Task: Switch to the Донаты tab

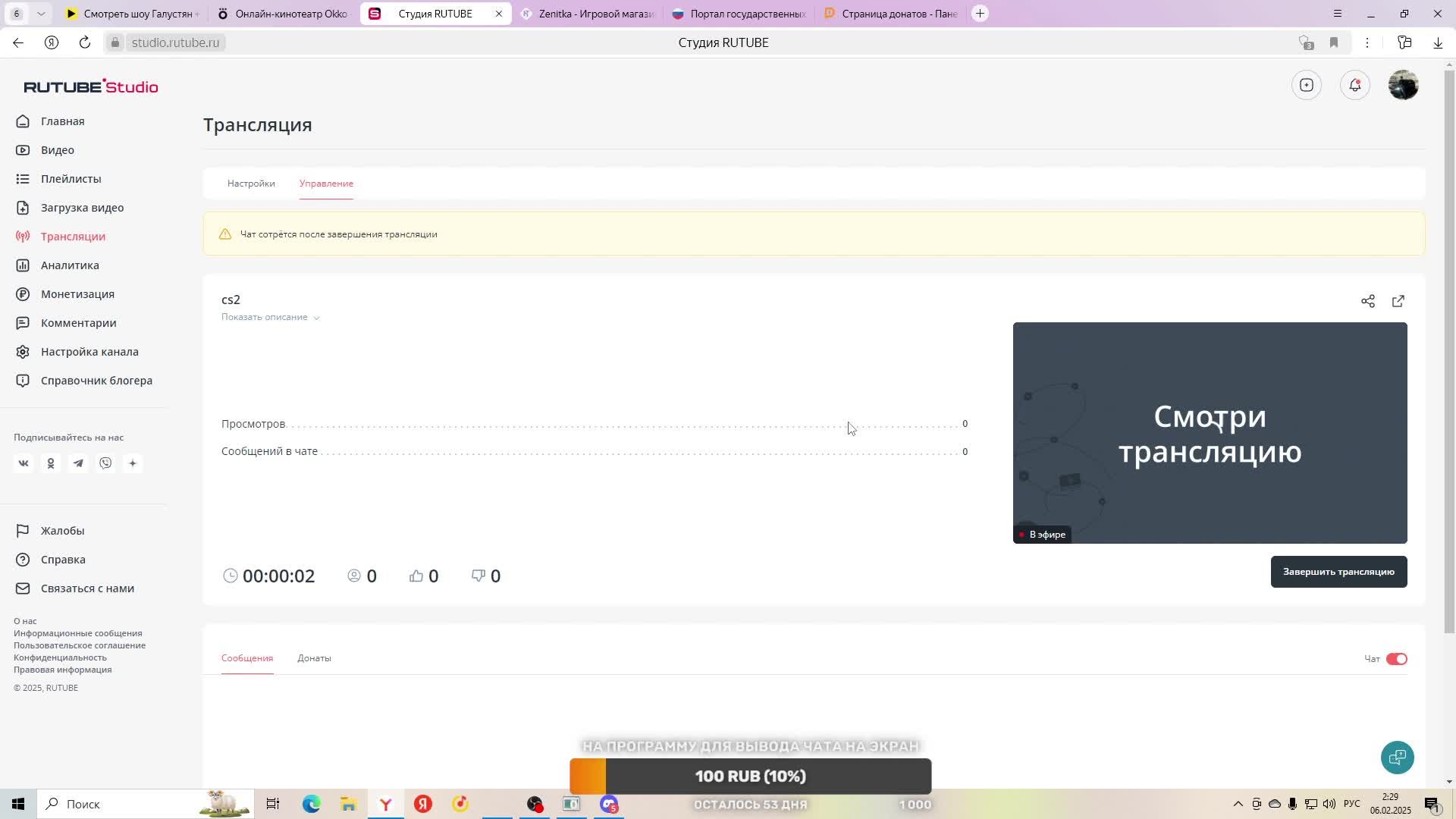Action: pos(314,658)
